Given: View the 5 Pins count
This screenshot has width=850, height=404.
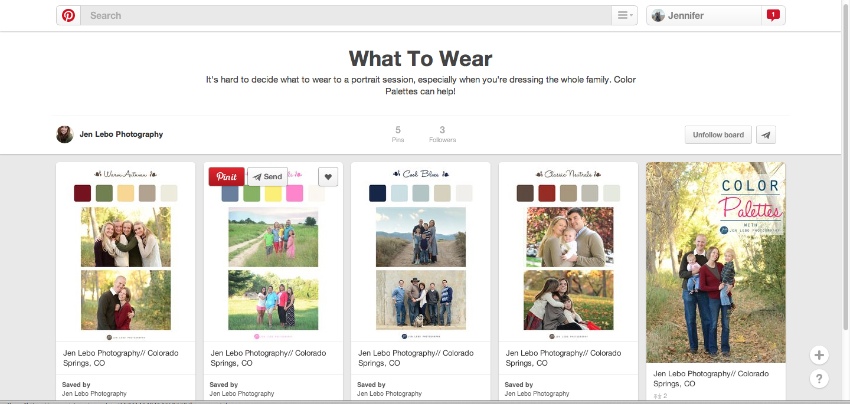Looking at the screenshot, I should [398, 134].
